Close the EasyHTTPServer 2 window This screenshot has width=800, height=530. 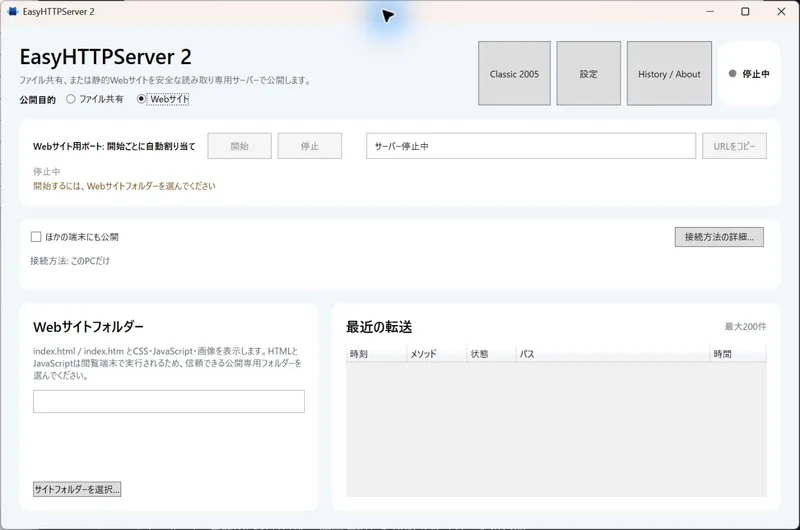tap(781, 11)
